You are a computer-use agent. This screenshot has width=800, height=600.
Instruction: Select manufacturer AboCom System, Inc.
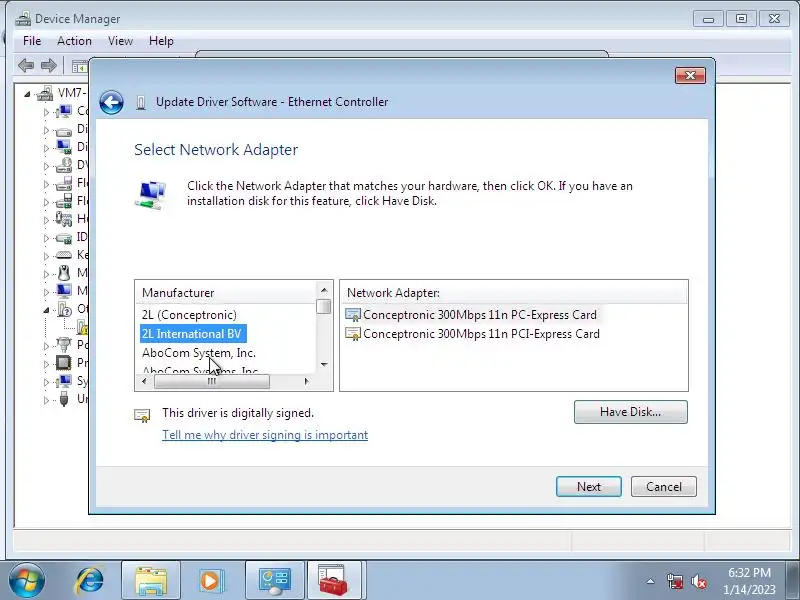(198, 353)
